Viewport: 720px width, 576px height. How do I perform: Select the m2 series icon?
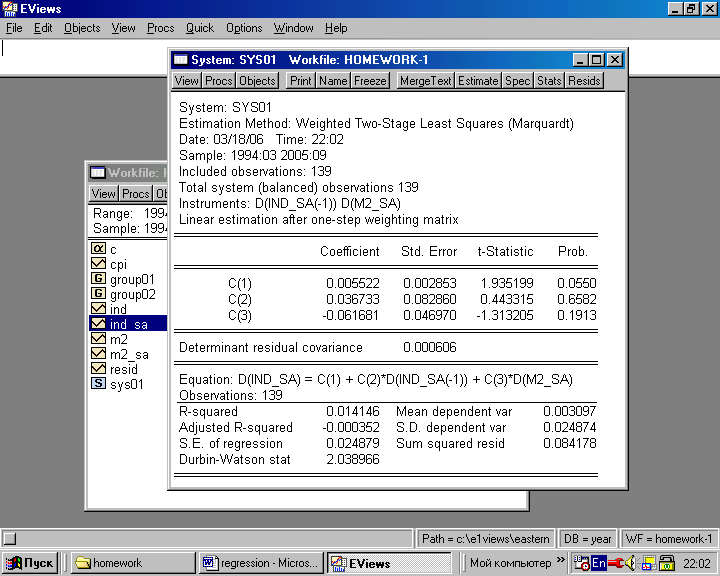click(x=98, y=339)
